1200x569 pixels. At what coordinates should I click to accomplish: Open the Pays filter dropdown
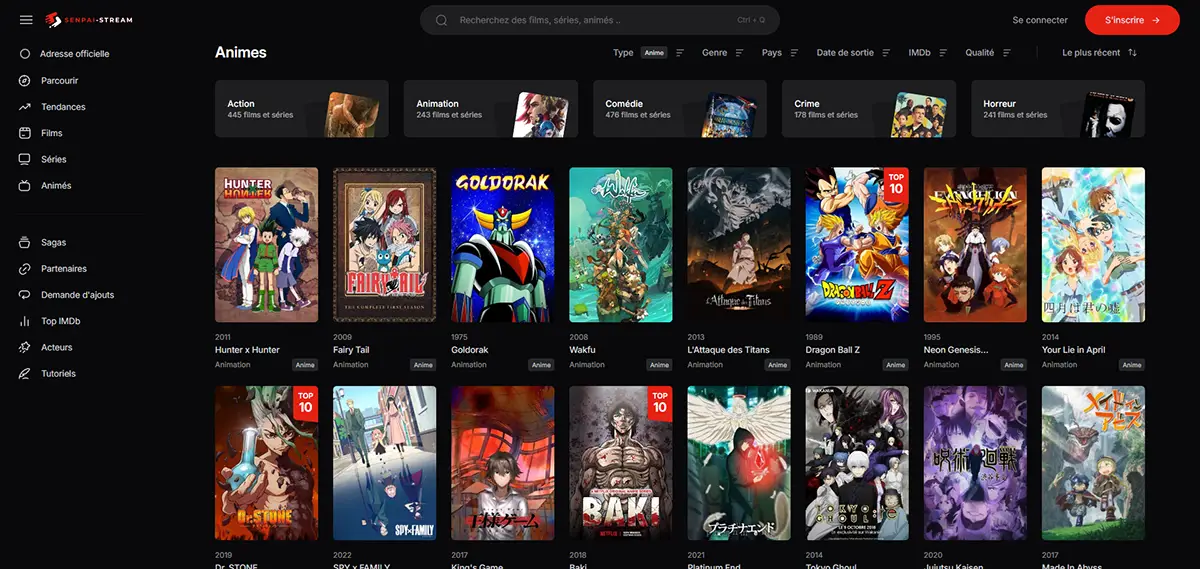click(780, 53)
